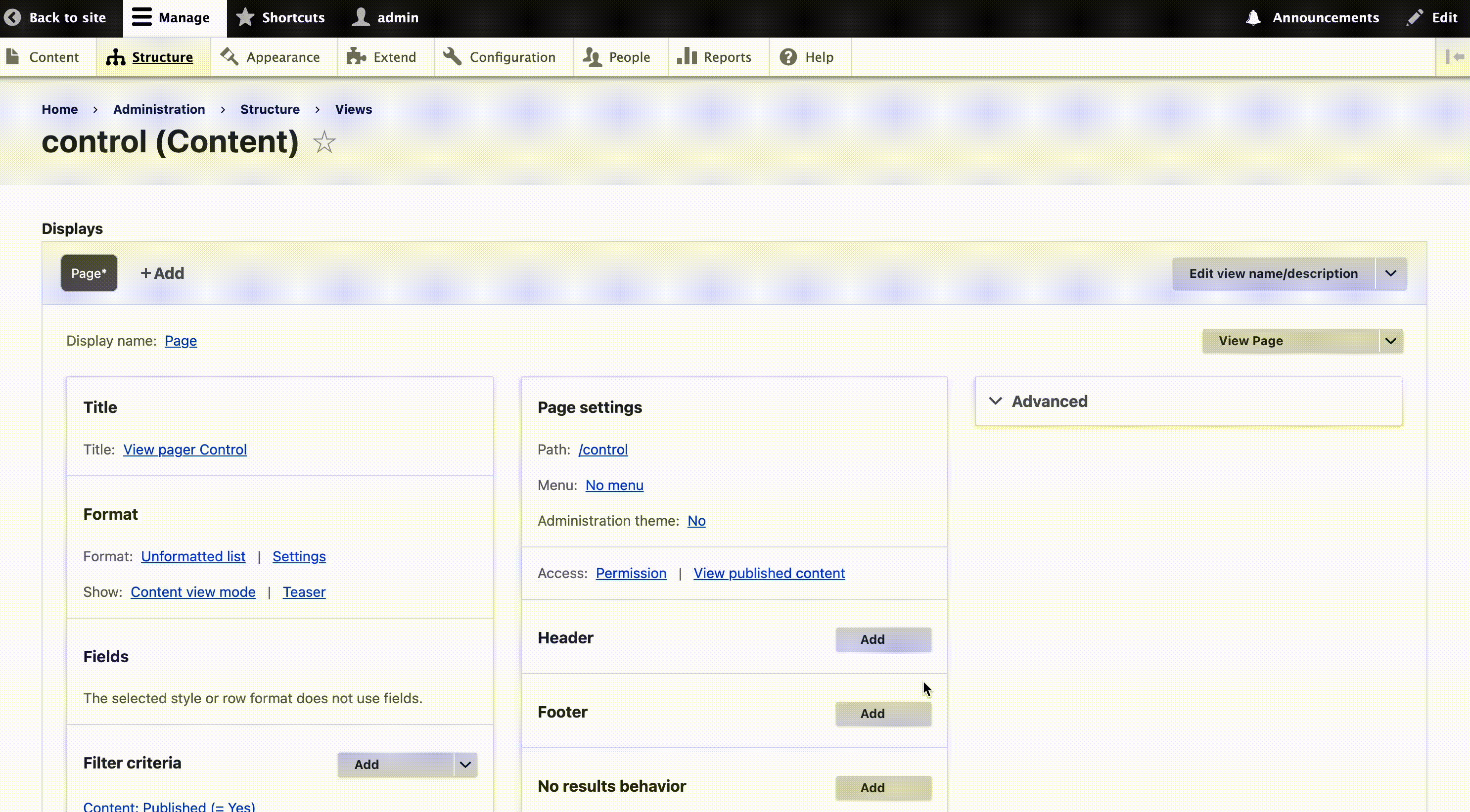The image size is (1470, 812).
Task: Add a Footer area
Action: click(x=883, y=714)
